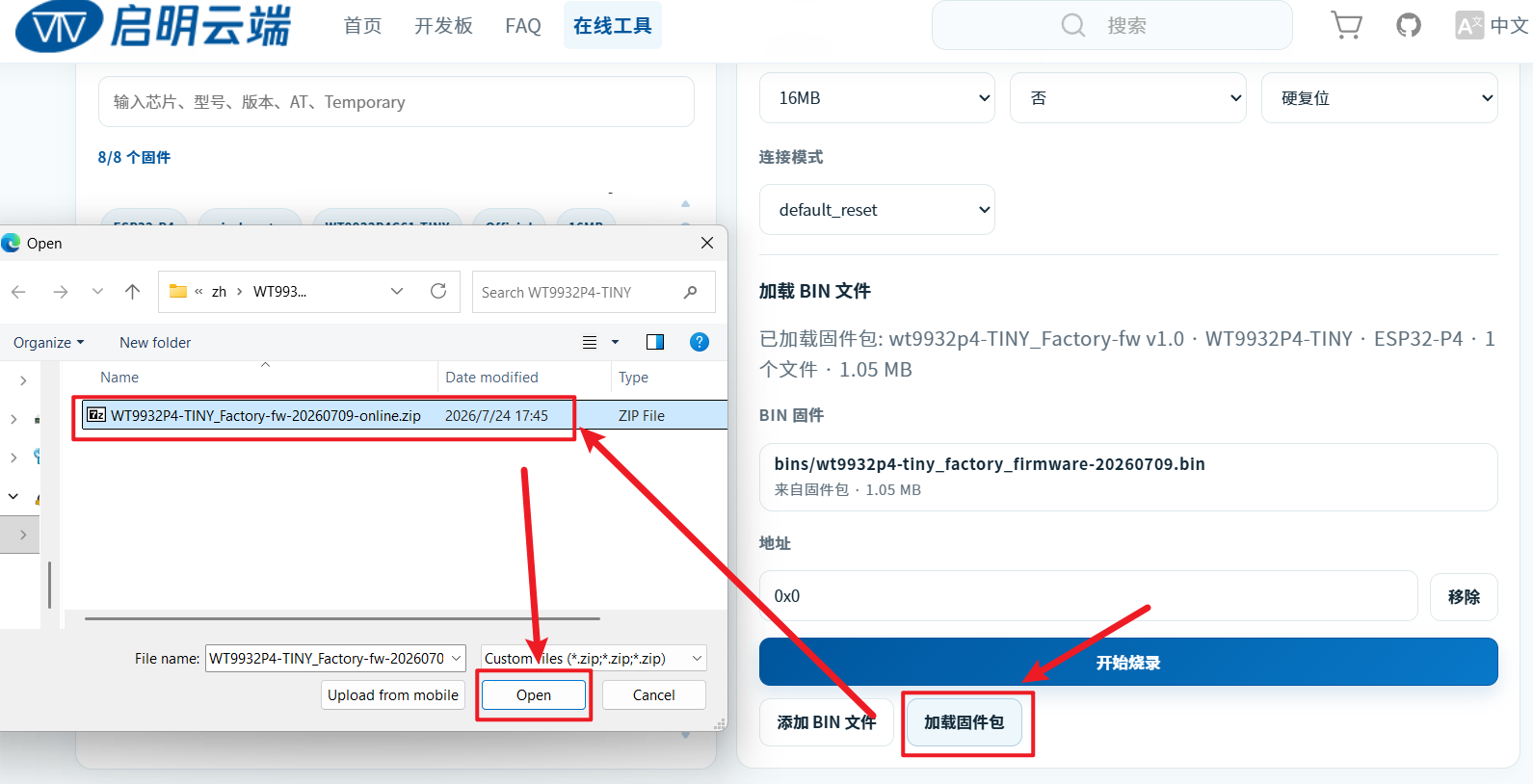Click the 中文 language switcher icon
The image size is (1533, 784).
point(1469,25)
